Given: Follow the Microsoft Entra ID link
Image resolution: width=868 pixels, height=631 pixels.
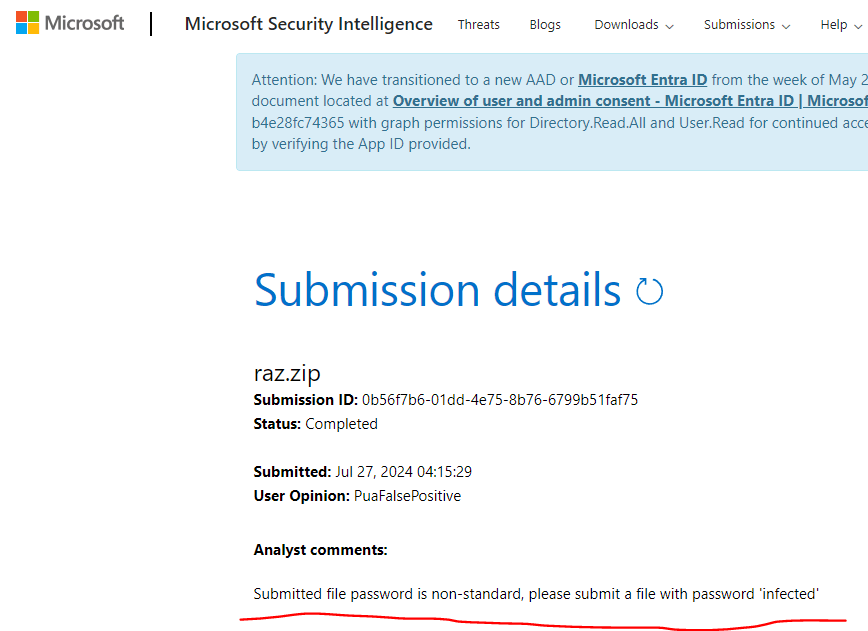Looking at the screenshot, I should (x=642, y=80).
